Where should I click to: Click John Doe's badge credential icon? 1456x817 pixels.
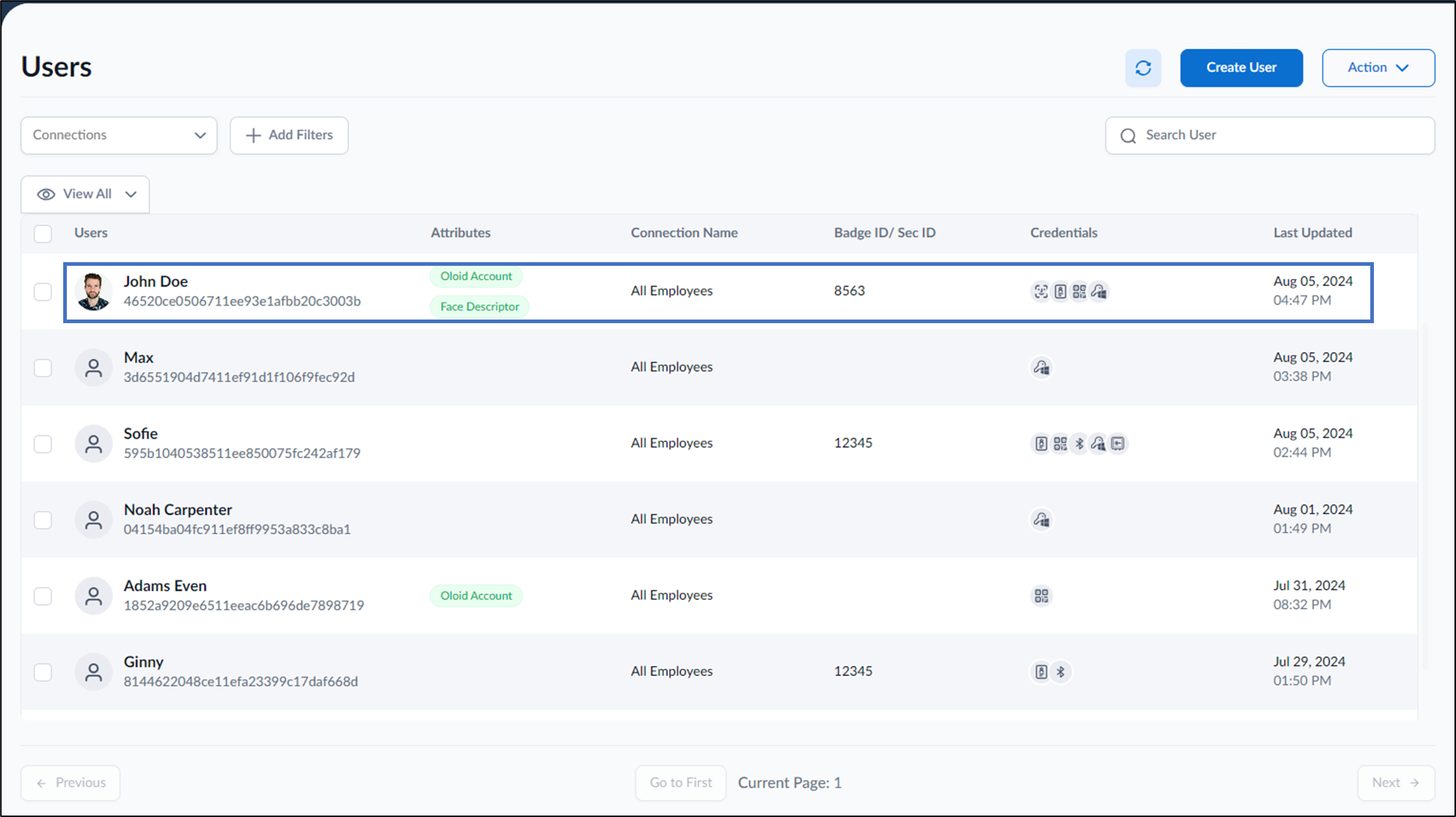point(1060,291)
